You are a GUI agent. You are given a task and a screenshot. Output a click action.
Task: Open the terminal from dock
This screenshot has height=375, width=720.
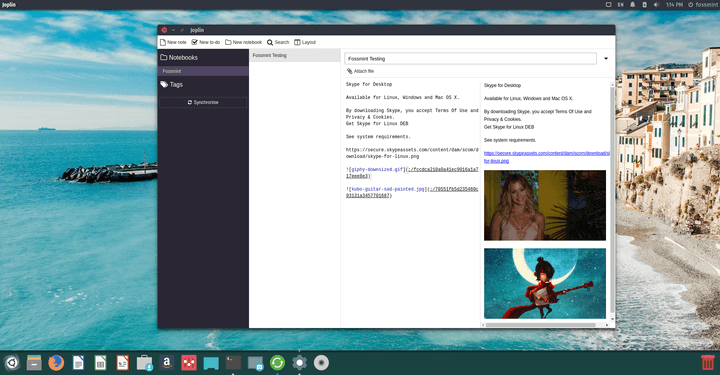(x=233, y=363)
